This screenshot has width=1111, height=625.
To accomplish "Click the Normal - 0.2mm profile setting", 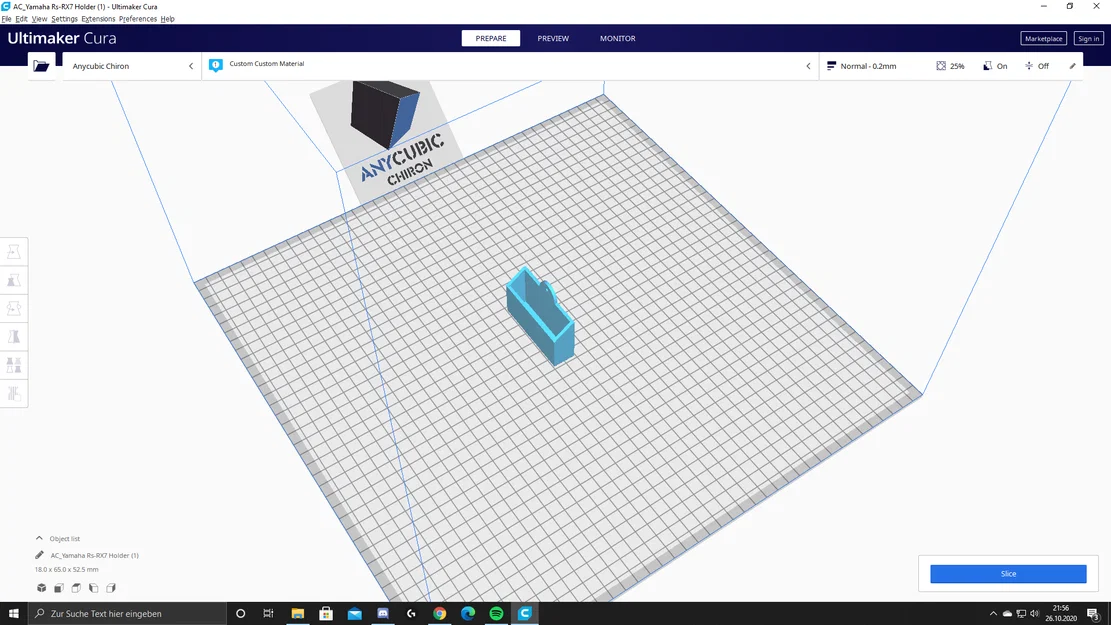I will (x=861, y=66).
